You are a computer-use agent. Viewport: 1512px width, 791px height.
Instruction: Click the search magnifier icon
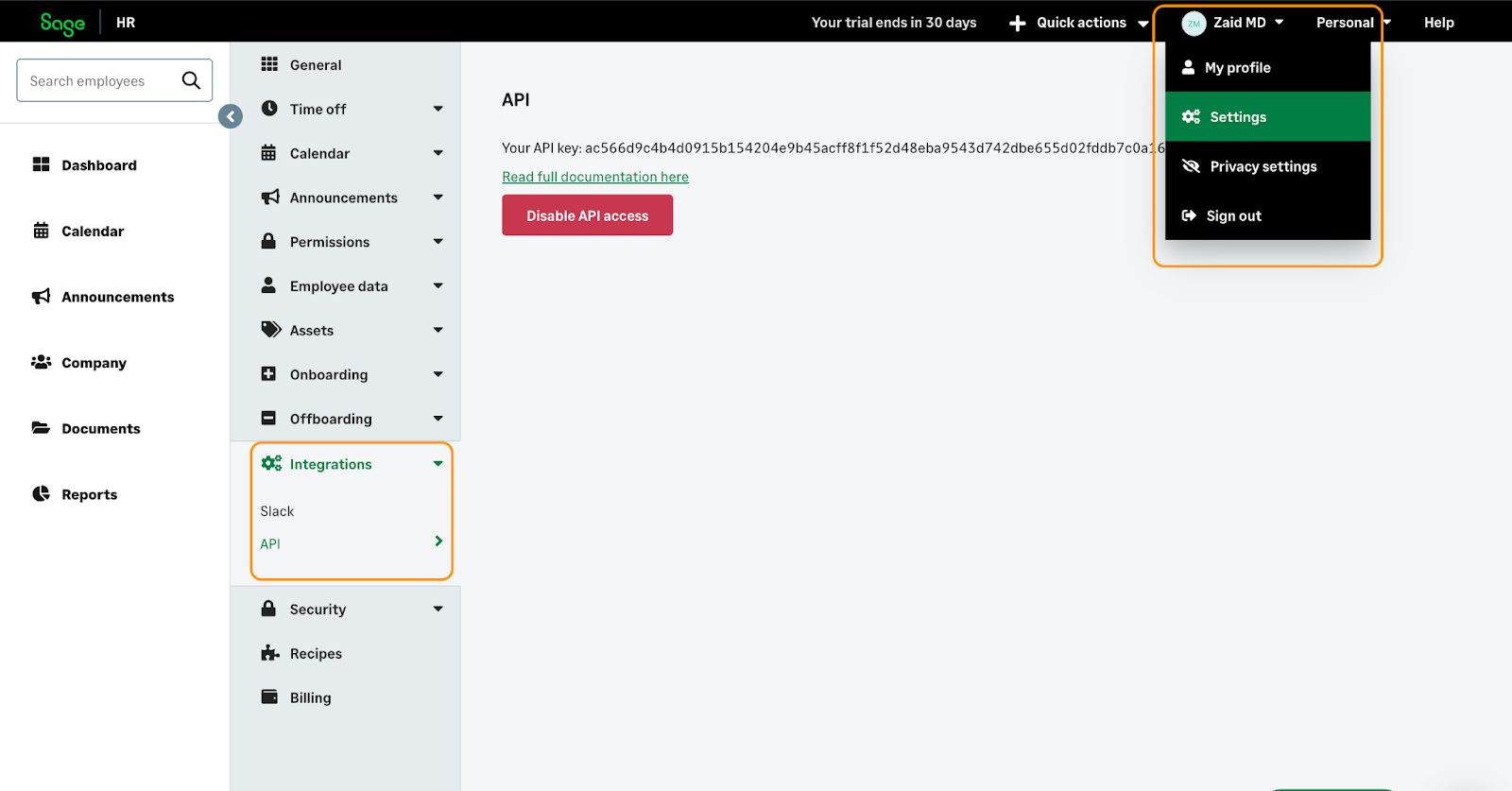coord(191,80)
